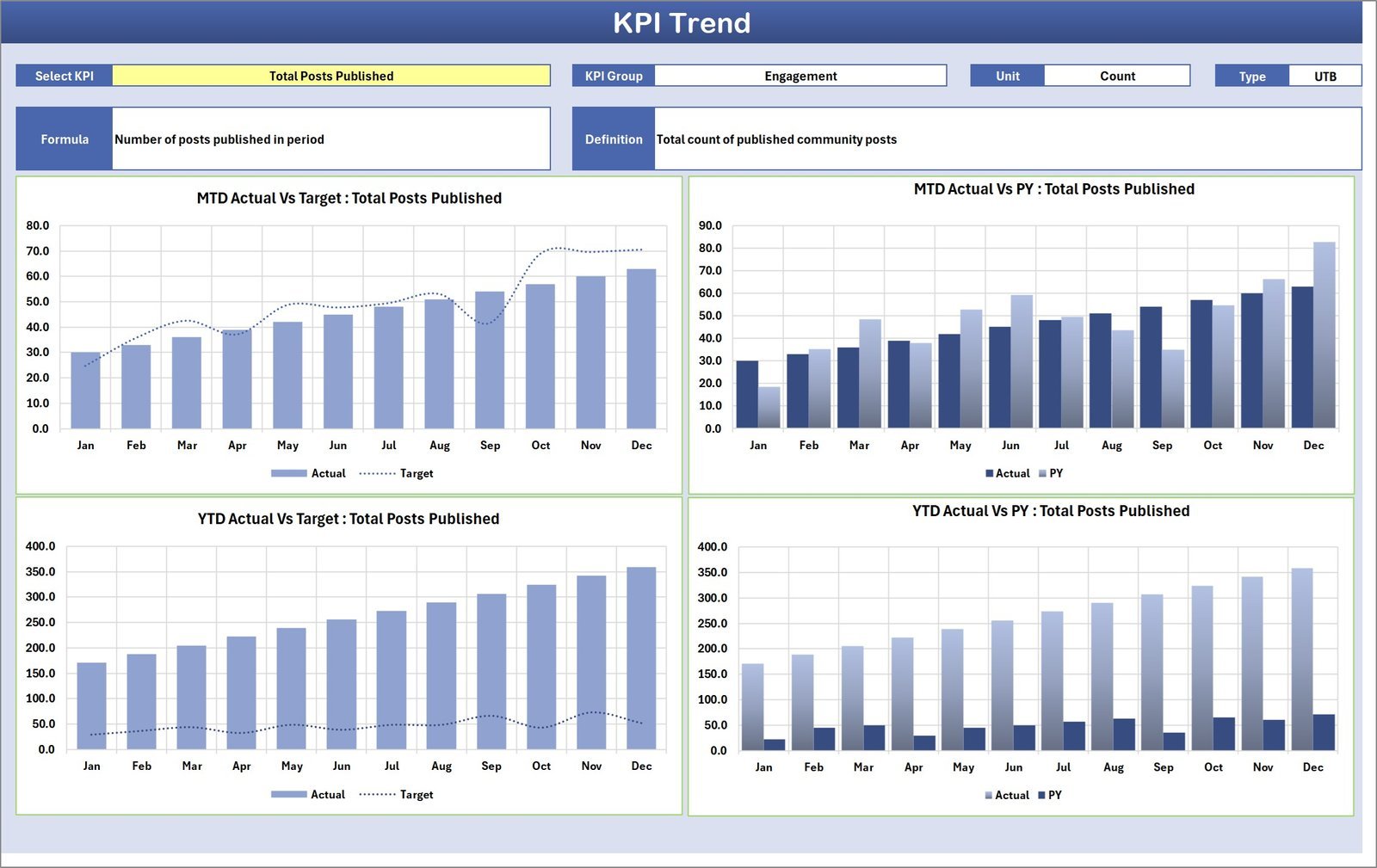Select the KPI Group value Engagement
The image size is (1377, 868).
pos(800,76)
